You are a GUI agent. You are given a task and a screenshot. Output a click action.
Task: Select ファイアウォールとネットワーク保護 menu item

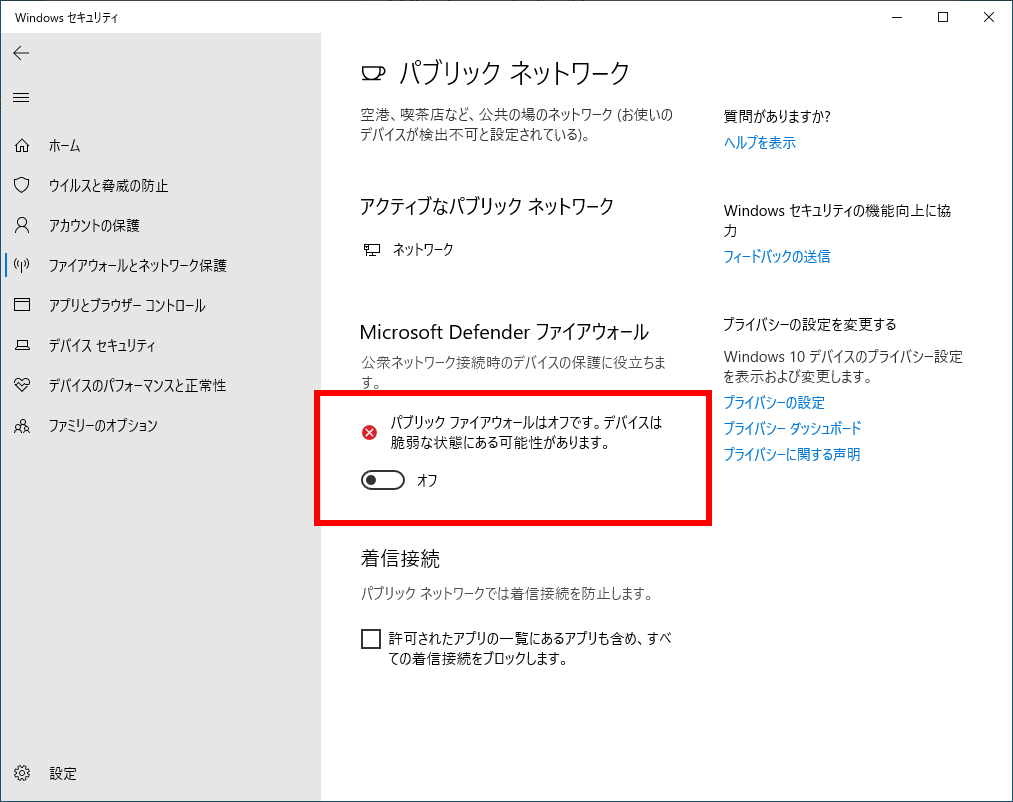(x=138, y=266)
